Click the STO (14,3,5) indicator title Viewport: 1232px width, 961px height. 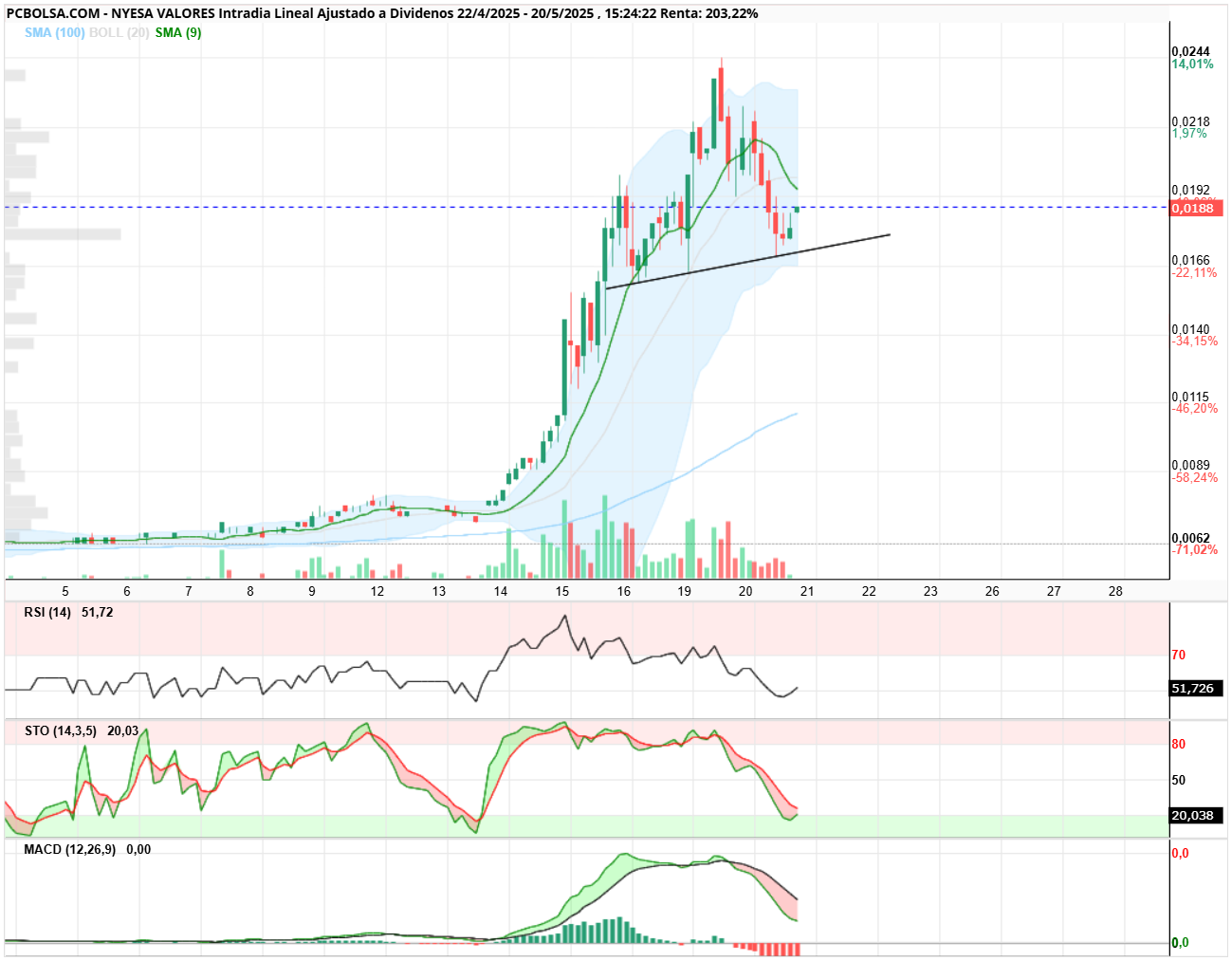[61, 730]
